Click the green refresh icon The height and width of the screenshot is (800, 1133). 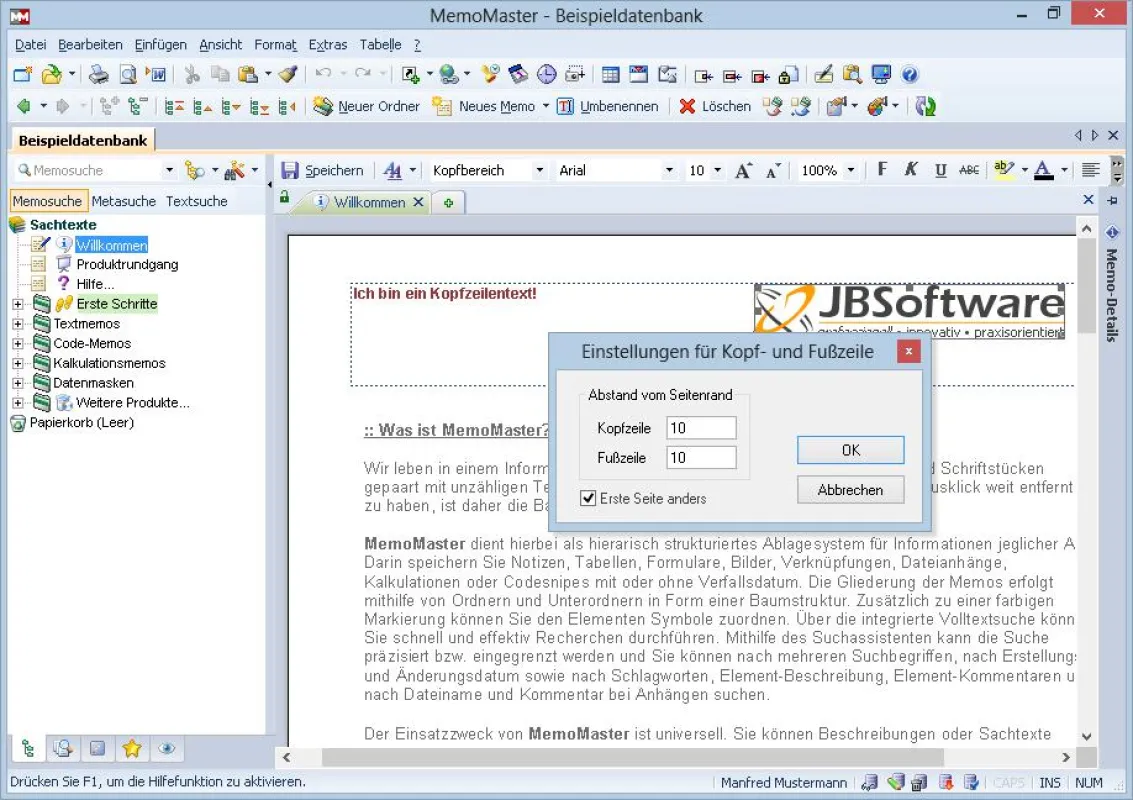(x=926, y=106)
